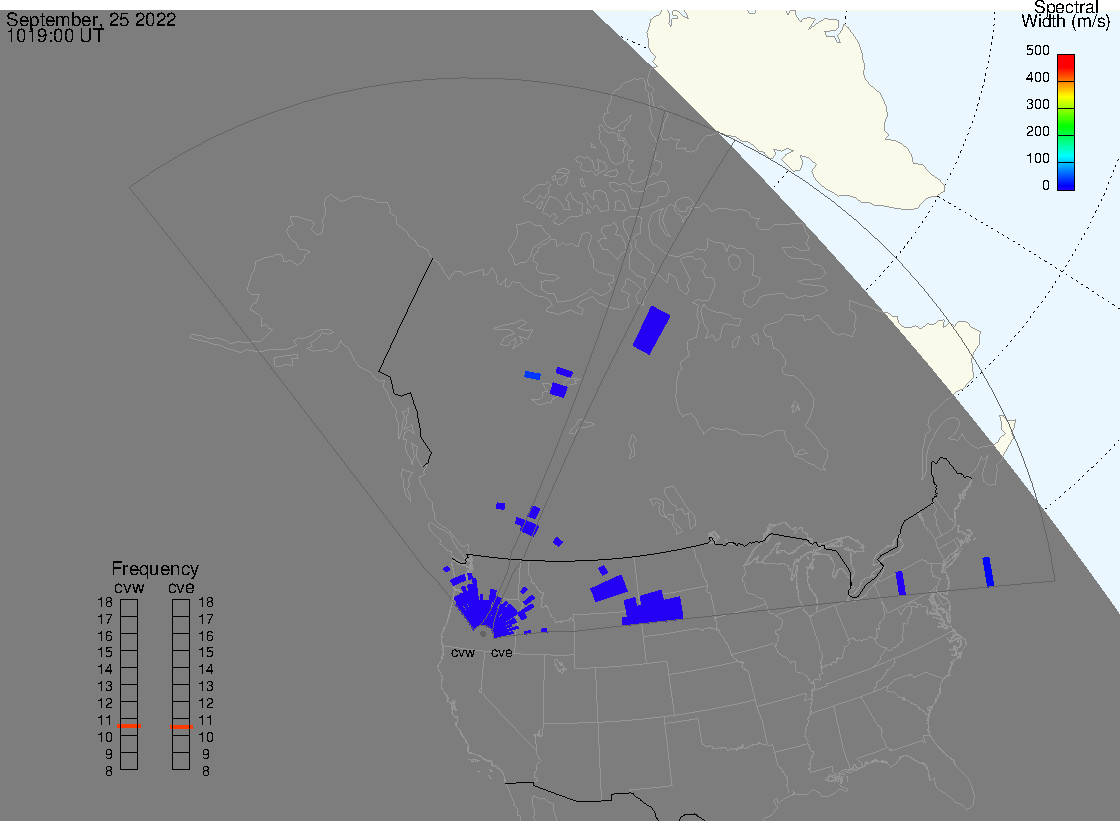
Task: Click the large blue scatter patch over Nunavut
Action: pos(651,330)
